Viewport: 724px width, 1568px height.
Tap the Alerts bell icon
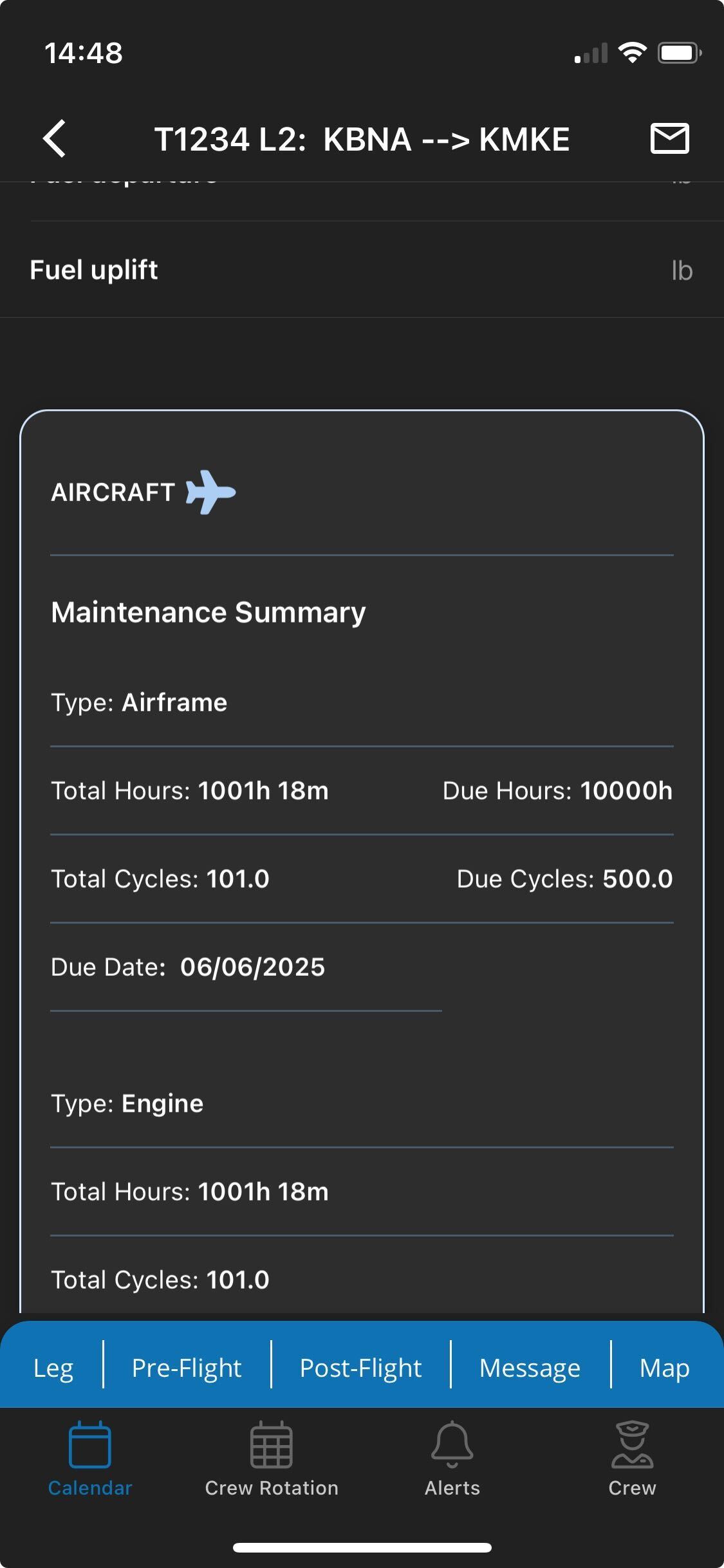(452, 1445)
